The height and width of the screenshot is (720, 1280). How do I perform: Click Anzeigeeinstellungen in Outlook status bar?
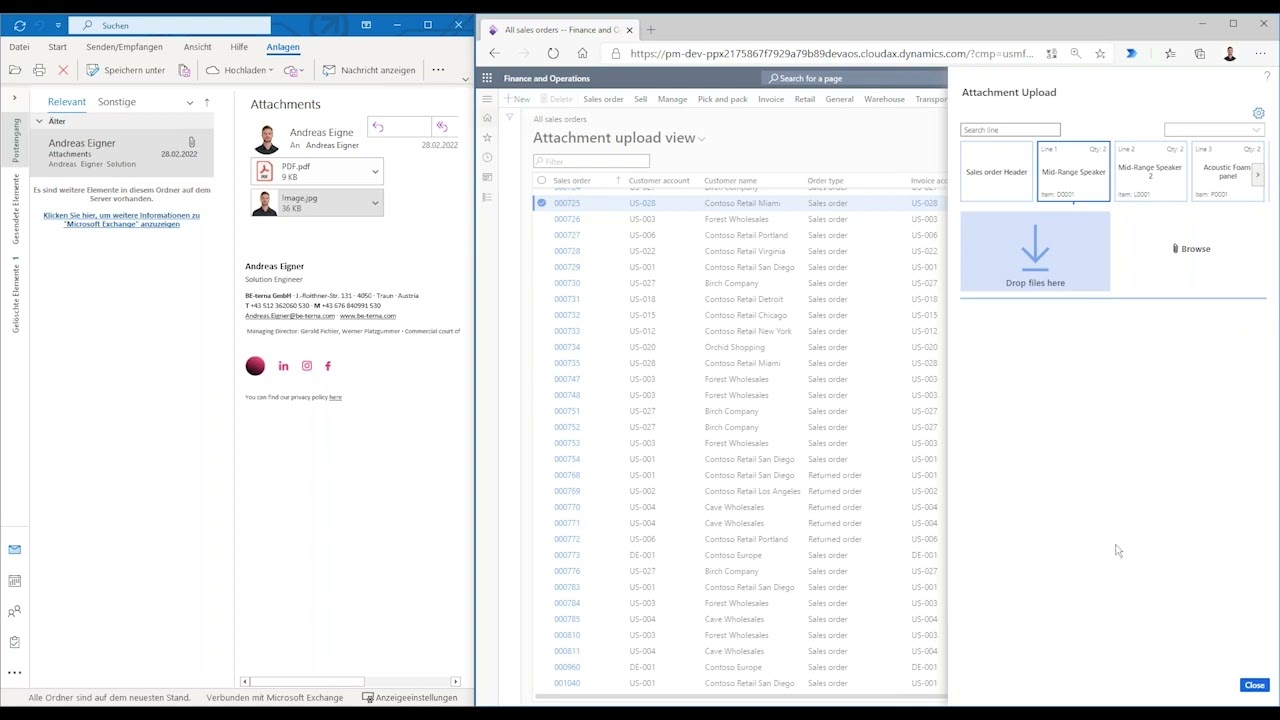[409, 698]
